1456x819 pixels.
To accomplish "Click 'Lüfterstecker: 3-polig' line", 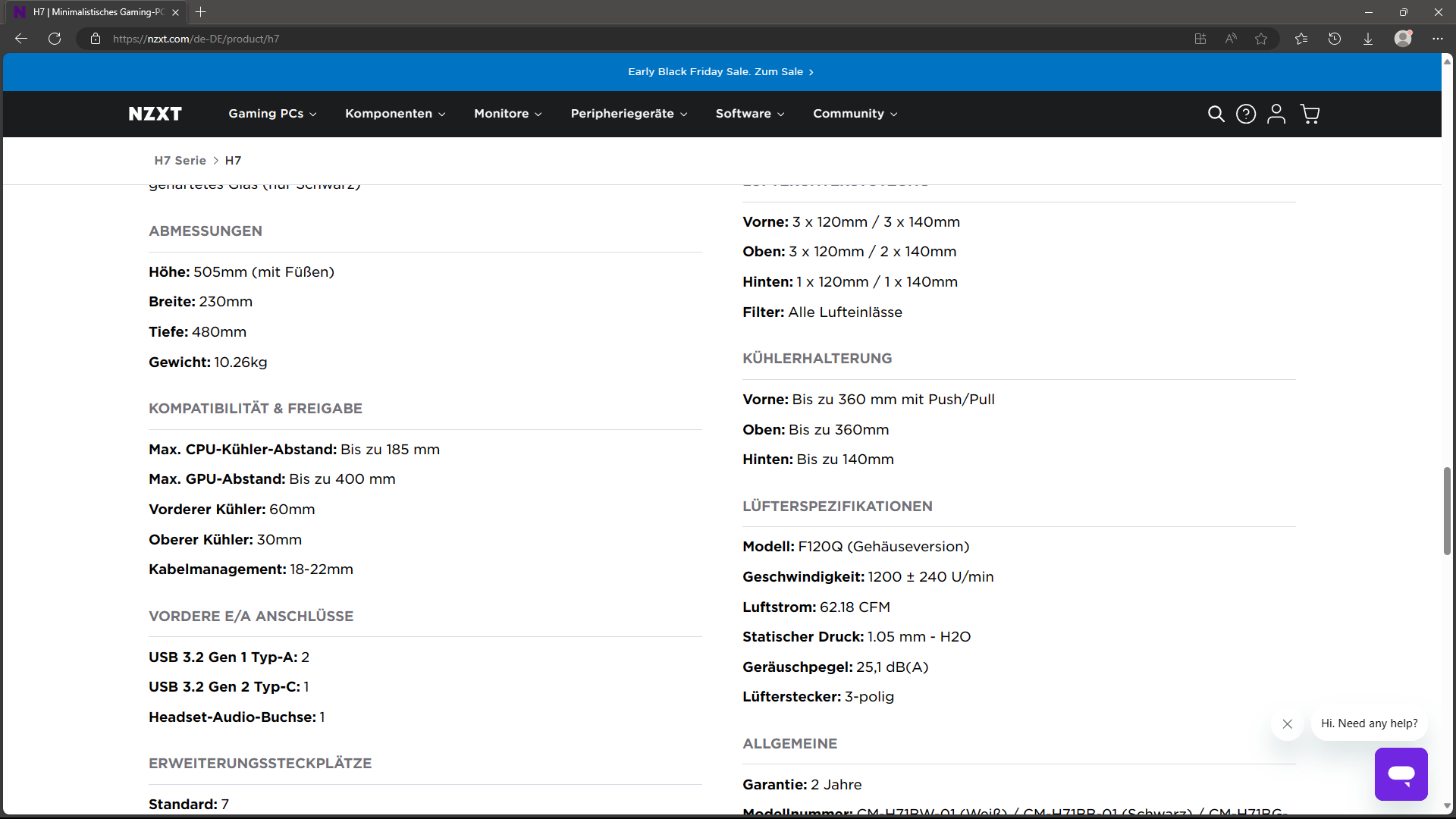I will (818, 697).
